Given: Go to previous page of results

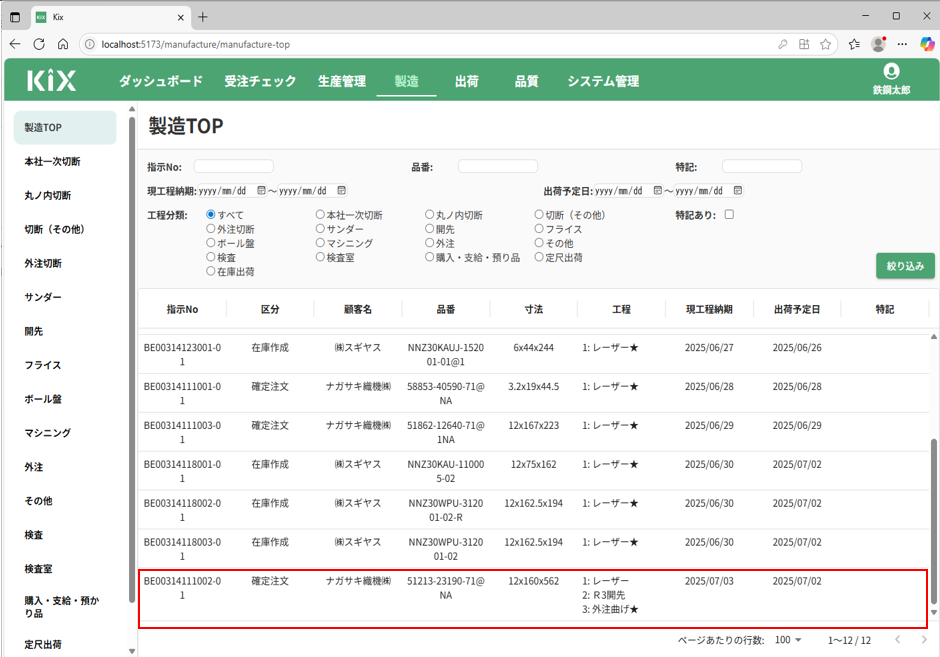Looking at the screenshot, I should [897, 640].
